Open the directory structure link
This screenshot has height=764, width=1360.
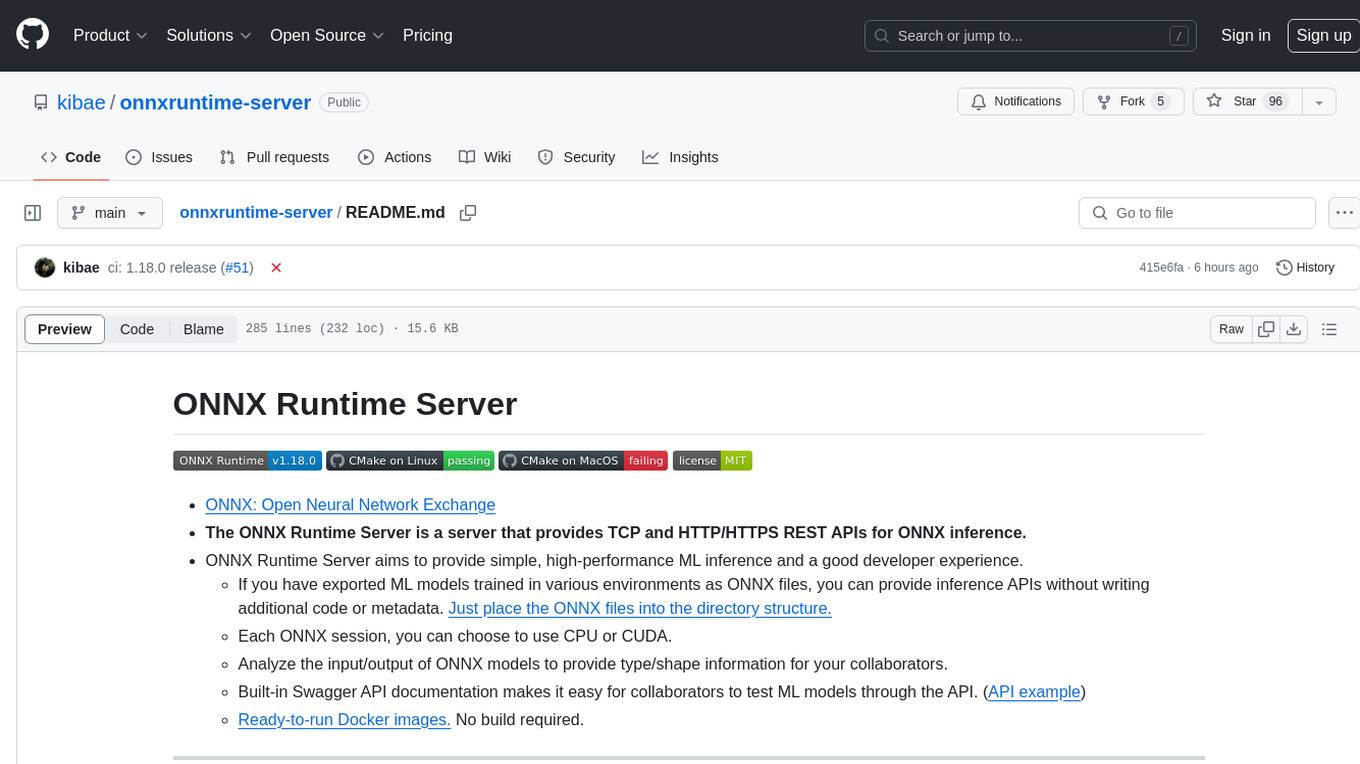click(640, 608)
